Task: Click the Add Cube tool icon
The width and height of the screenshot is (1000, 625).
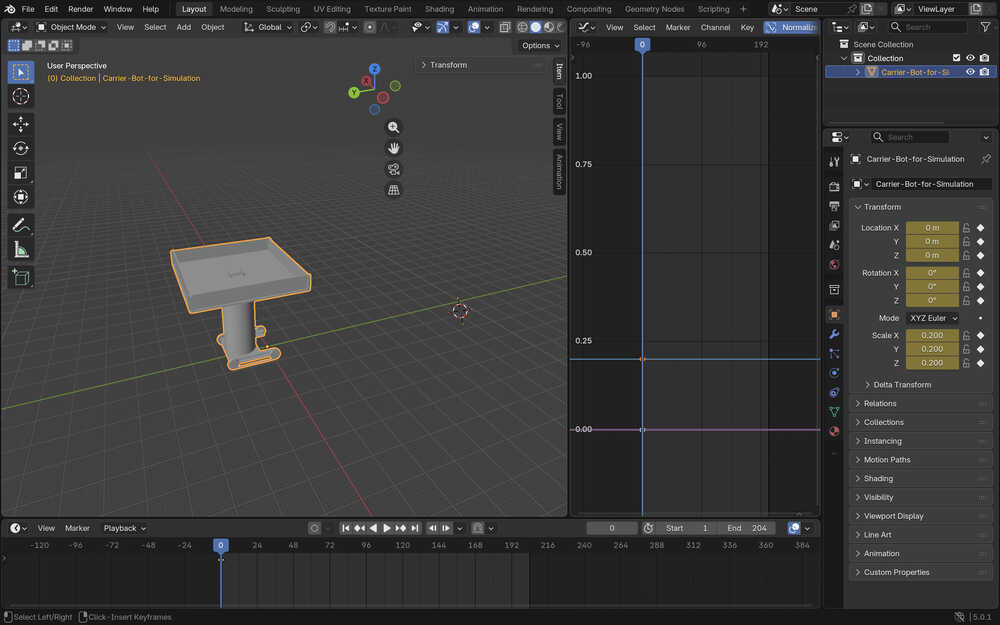Action: (21, 277)
